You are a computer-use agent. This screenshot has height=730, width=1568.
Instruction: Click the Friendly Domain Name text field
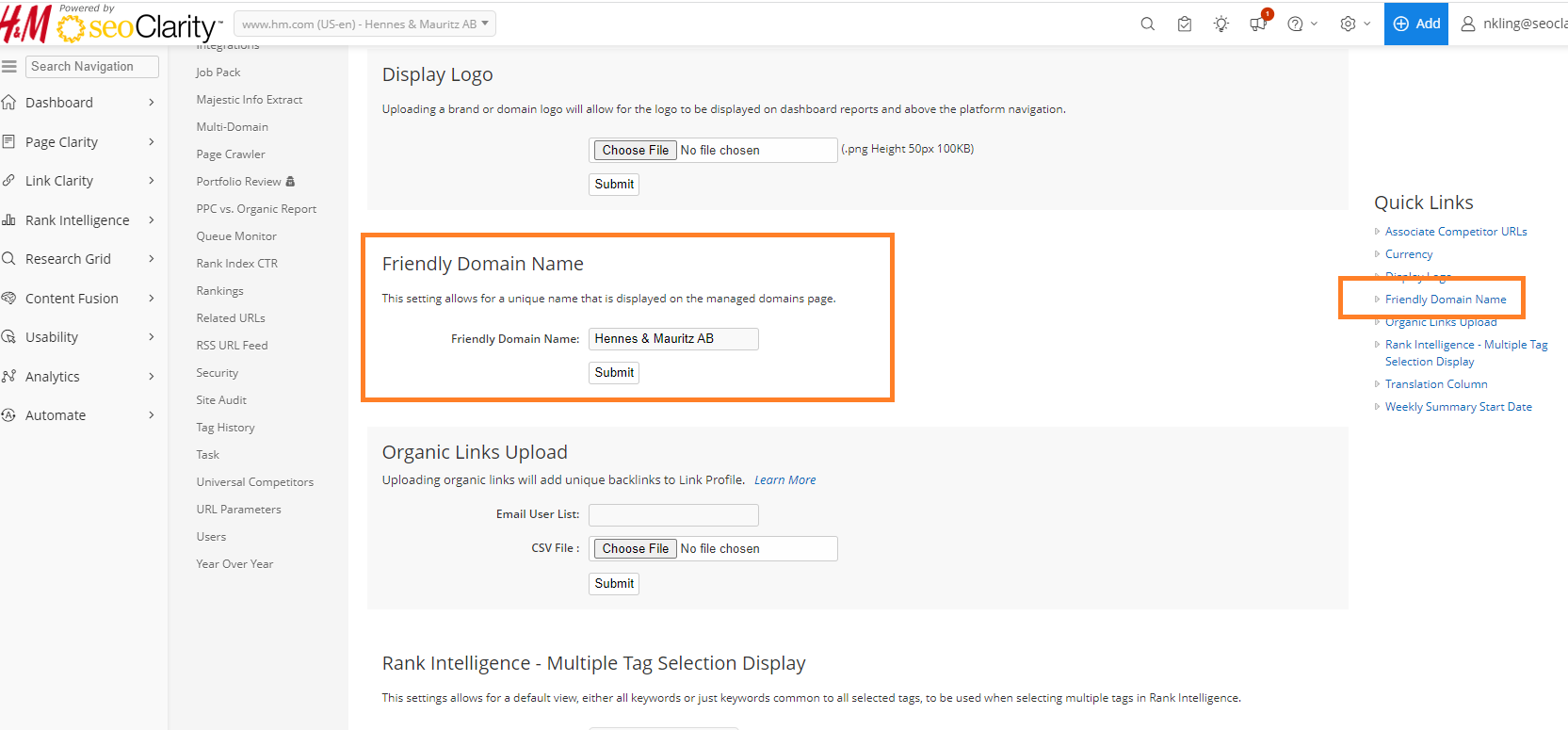(x=672, y=339)
